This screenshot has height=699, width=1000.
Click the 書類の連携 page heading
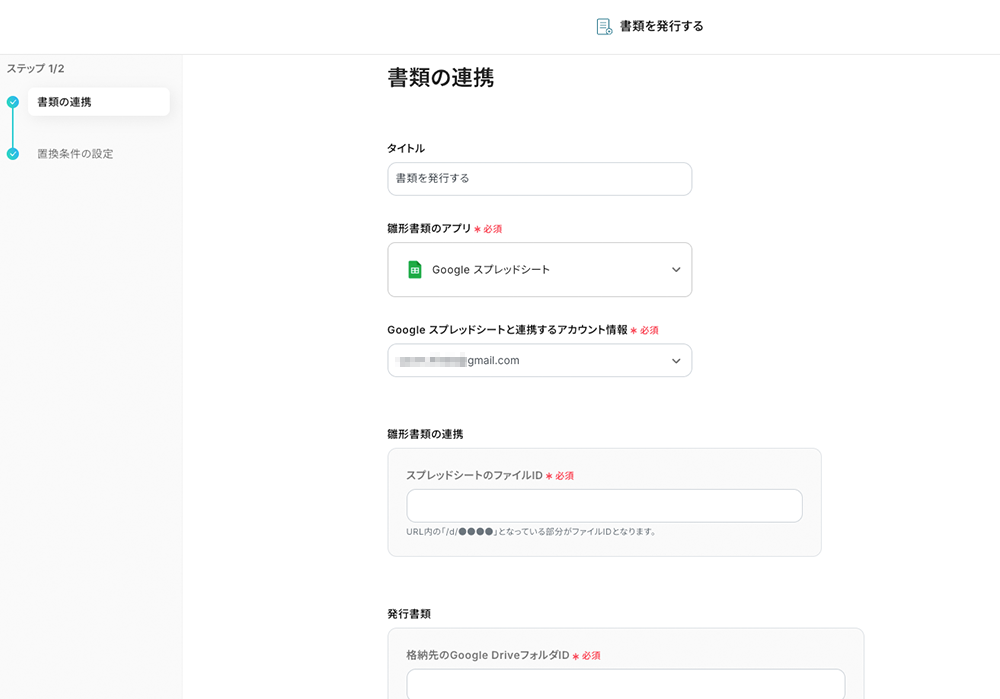click(441, 78)
